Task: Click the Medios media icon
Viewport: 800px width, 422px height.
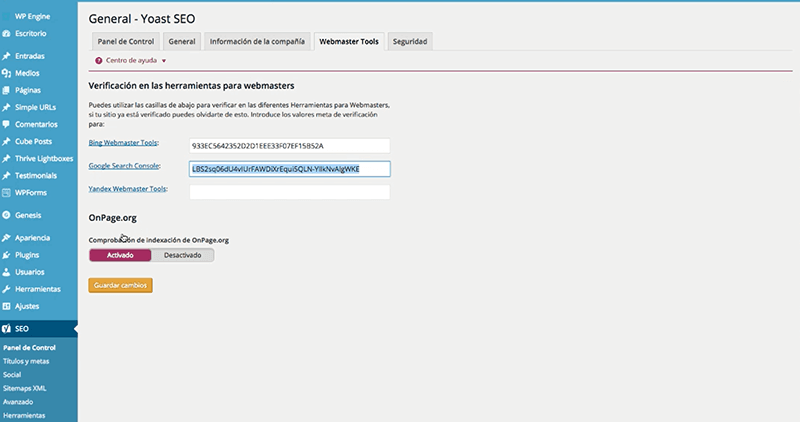Action: [6, 73]
